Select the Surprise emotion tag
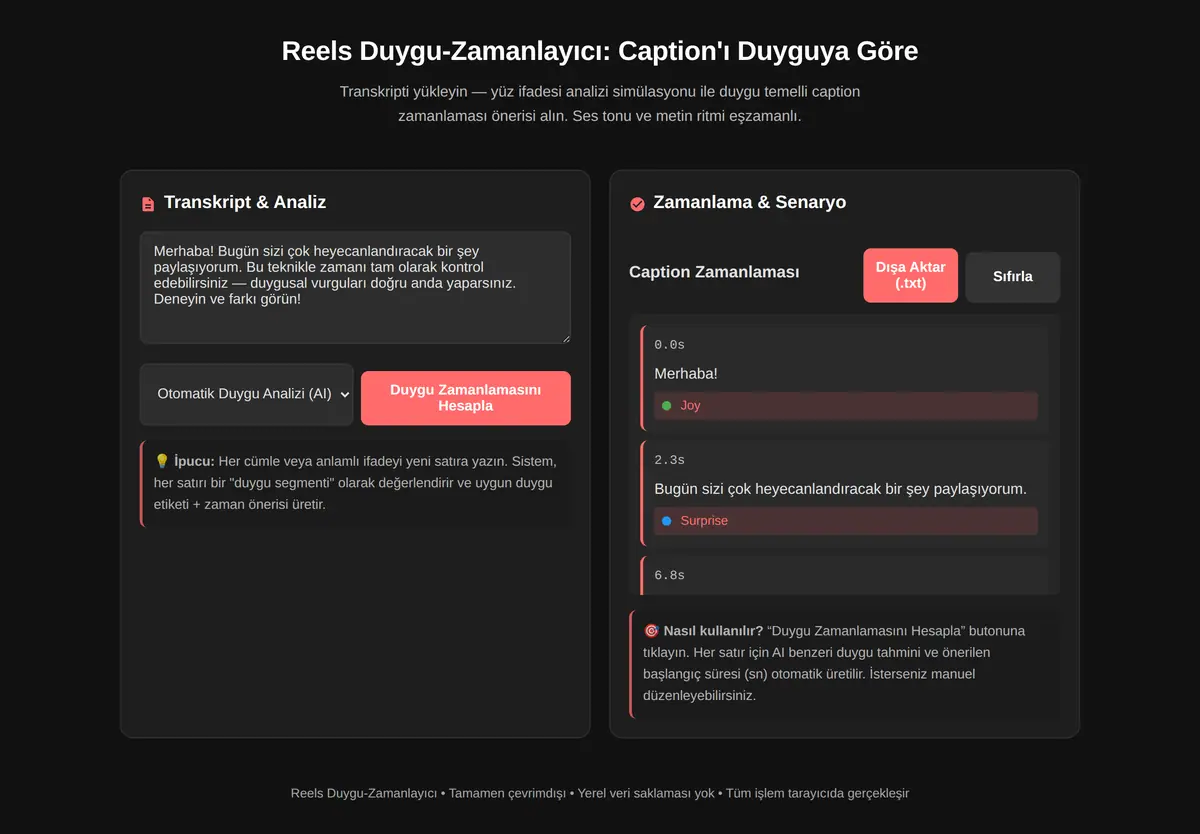 [x=846, y=521]
